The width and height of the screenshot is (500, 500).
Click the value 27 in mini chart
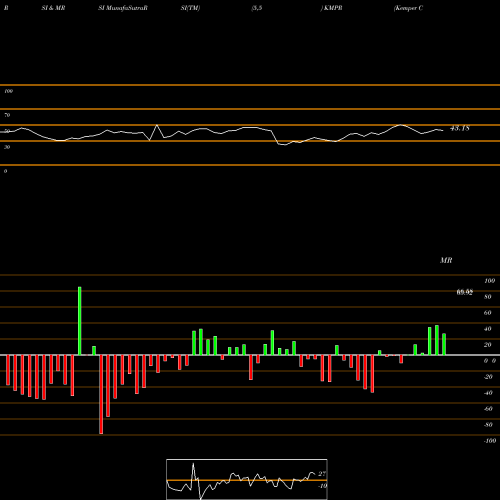[322, 474]
